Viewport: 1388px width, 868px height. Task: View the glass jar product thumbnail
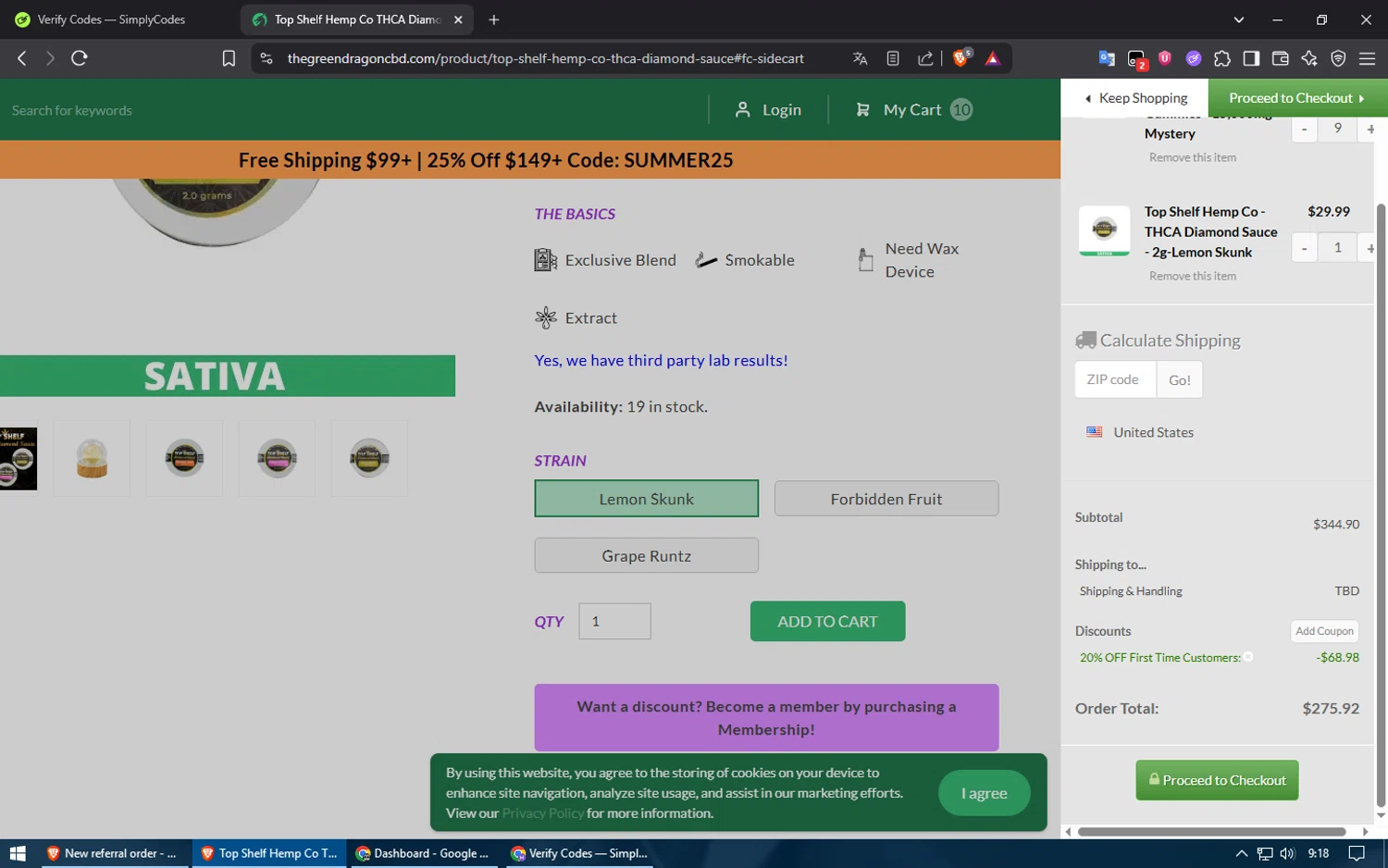(92, 458)
